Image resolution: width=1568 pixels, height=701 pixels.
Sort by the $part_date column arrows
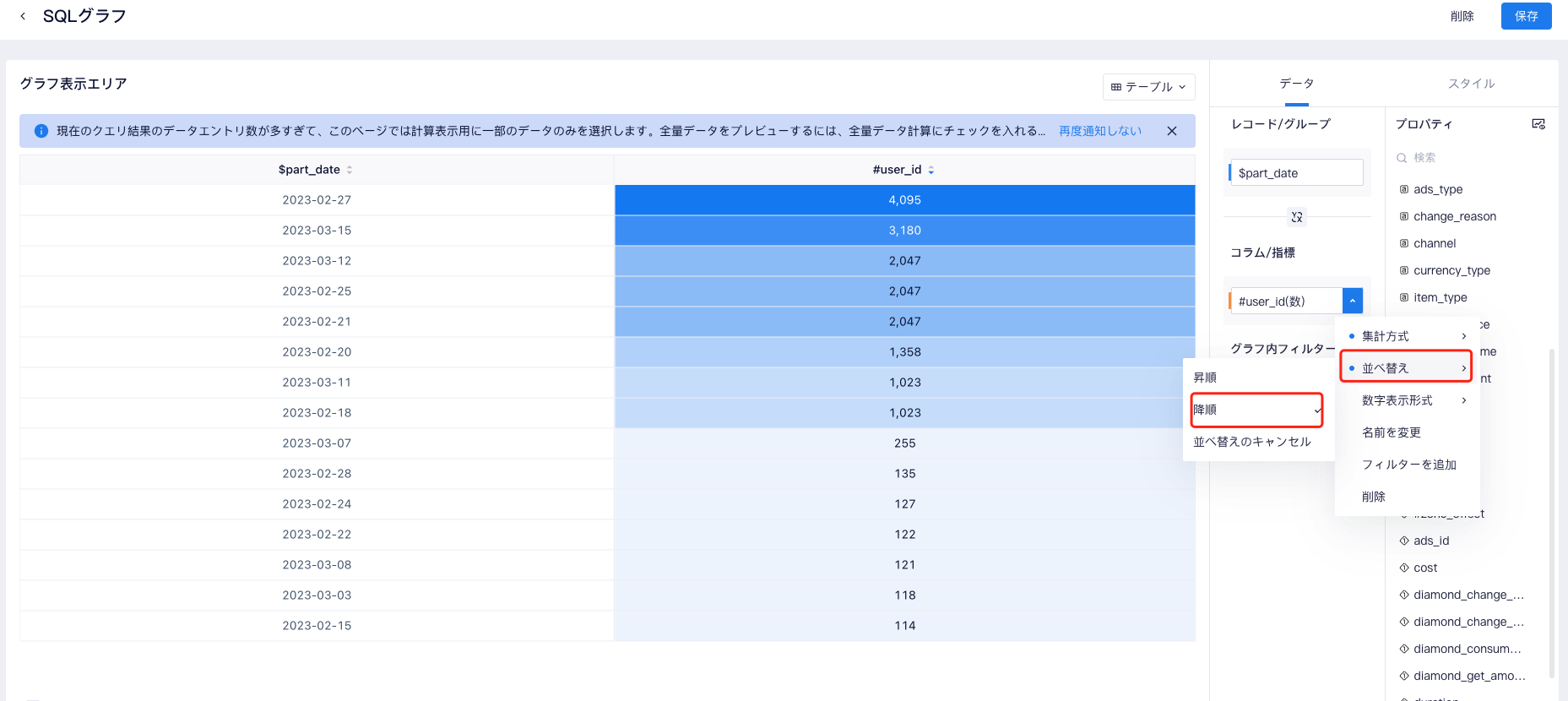click(x=350, y=170)
